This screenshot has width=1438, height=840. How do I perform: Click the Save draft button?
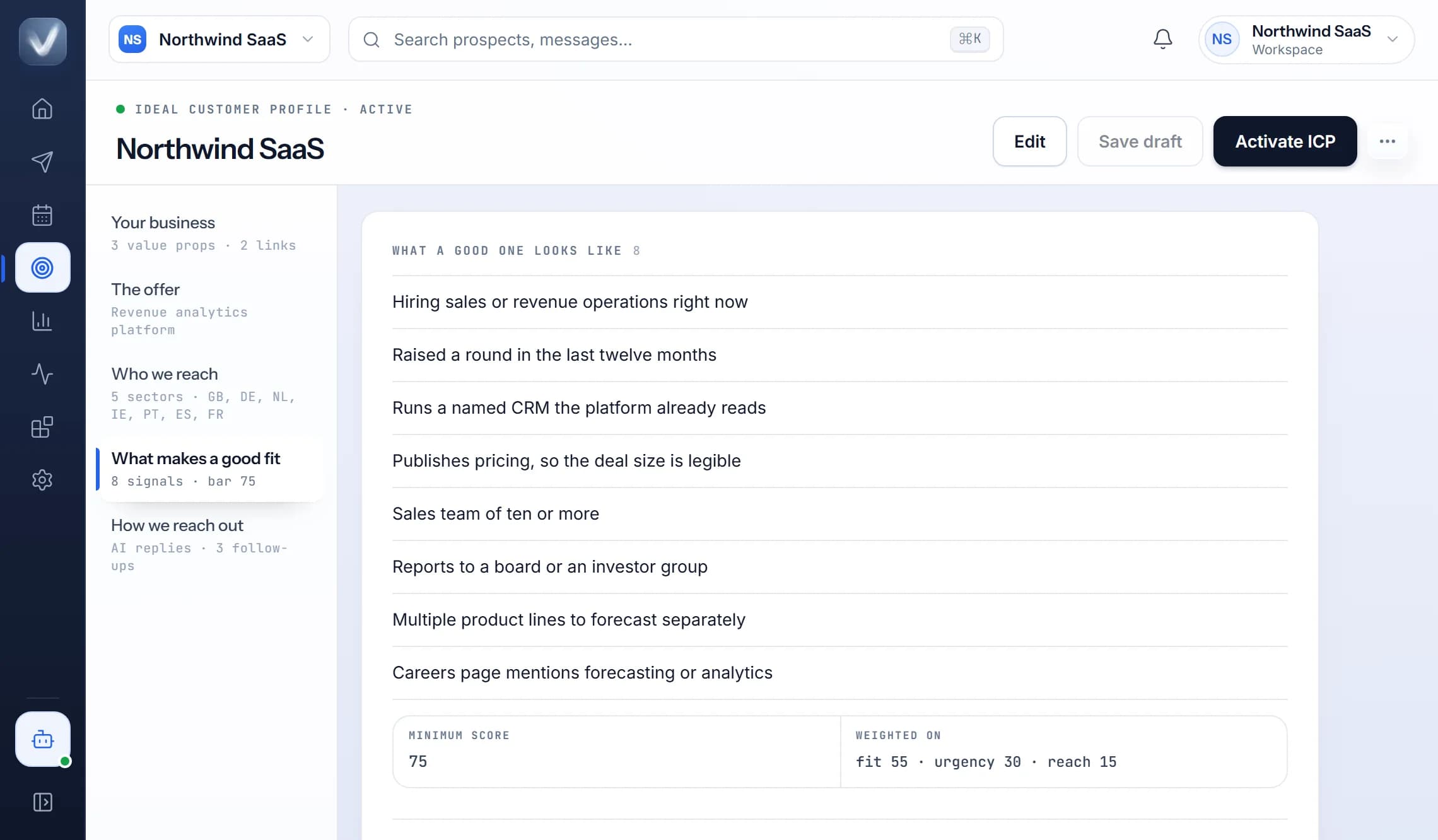click(x=1140, y=141)
